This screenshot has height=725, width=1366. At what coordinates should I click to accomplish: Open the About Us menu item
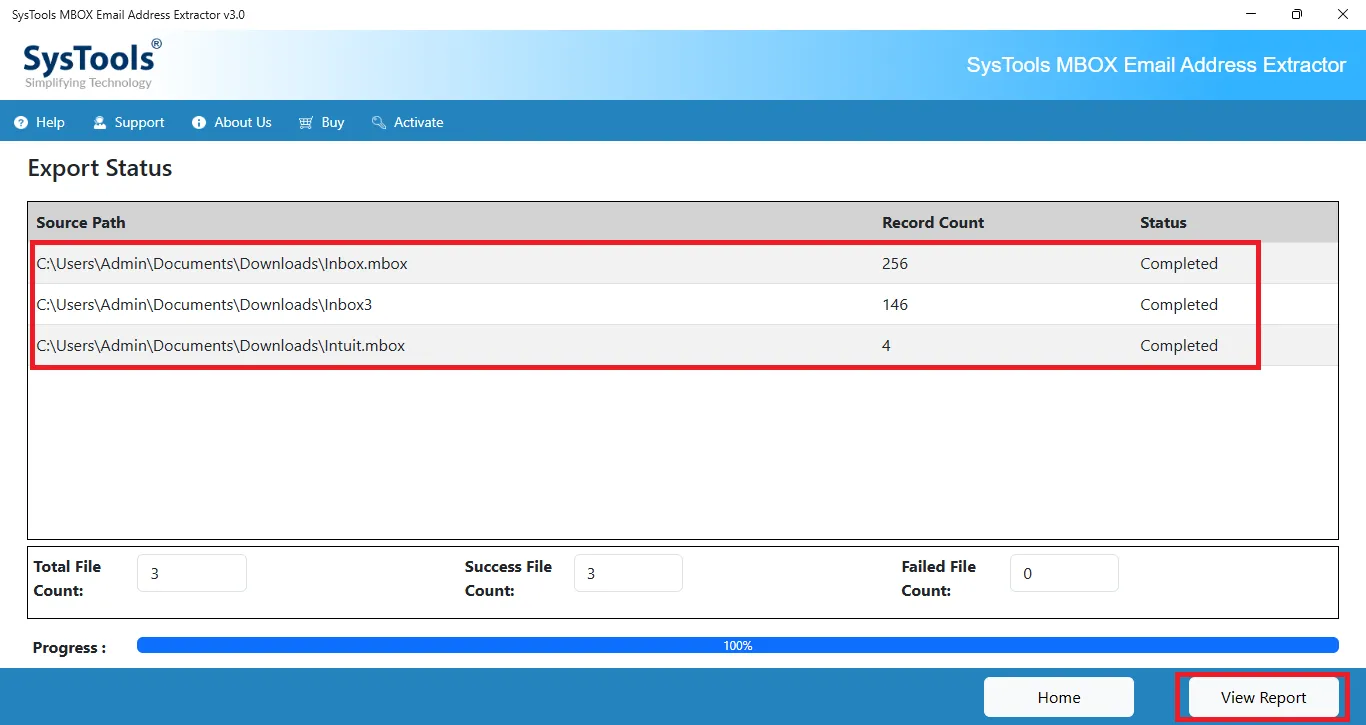tap(231, 123)
